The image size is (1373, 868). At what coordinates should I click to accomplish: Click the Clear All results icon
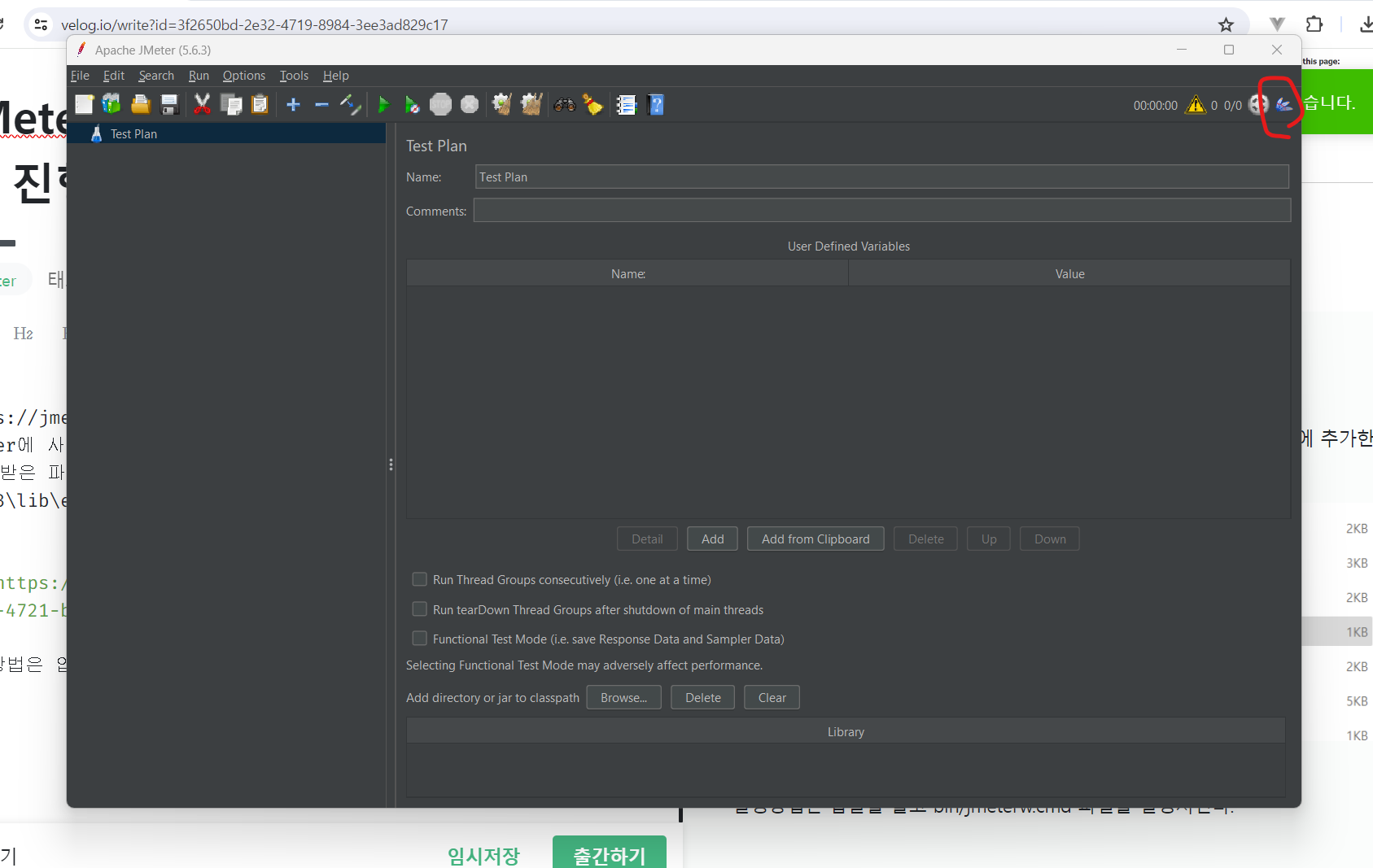pyautogui.click(x=531, y=104)
